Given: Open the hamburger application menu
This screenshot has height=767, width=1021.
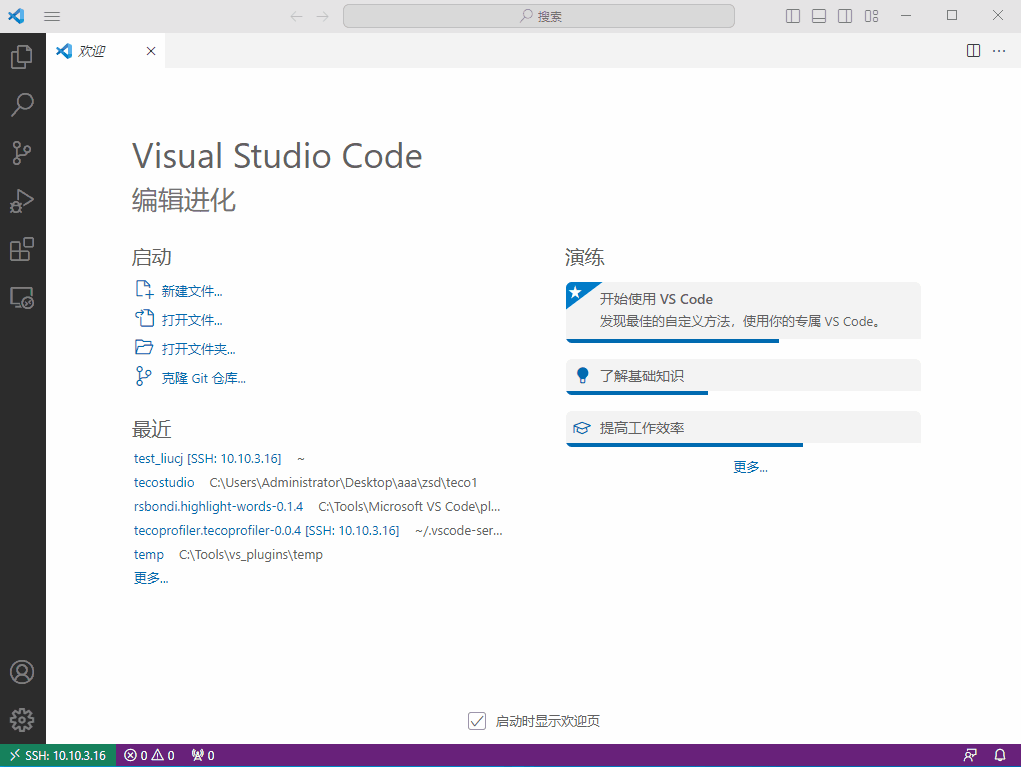Looking at the screenshot, I should [x=52, y=16].
